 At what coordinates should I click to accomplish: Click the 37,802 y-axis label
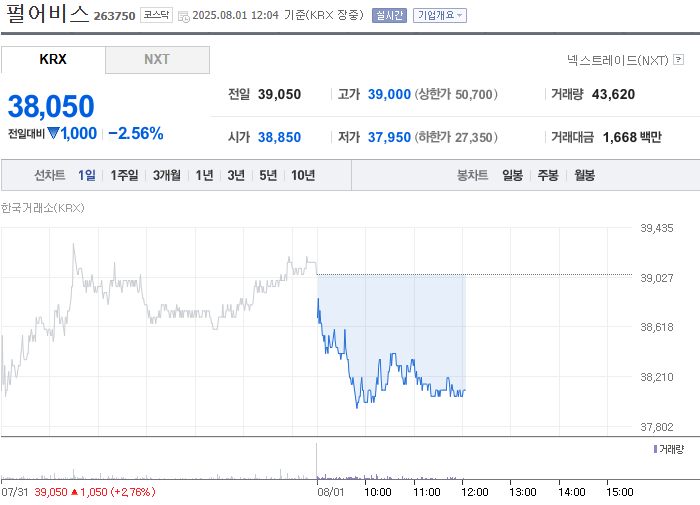pos(657,427)
